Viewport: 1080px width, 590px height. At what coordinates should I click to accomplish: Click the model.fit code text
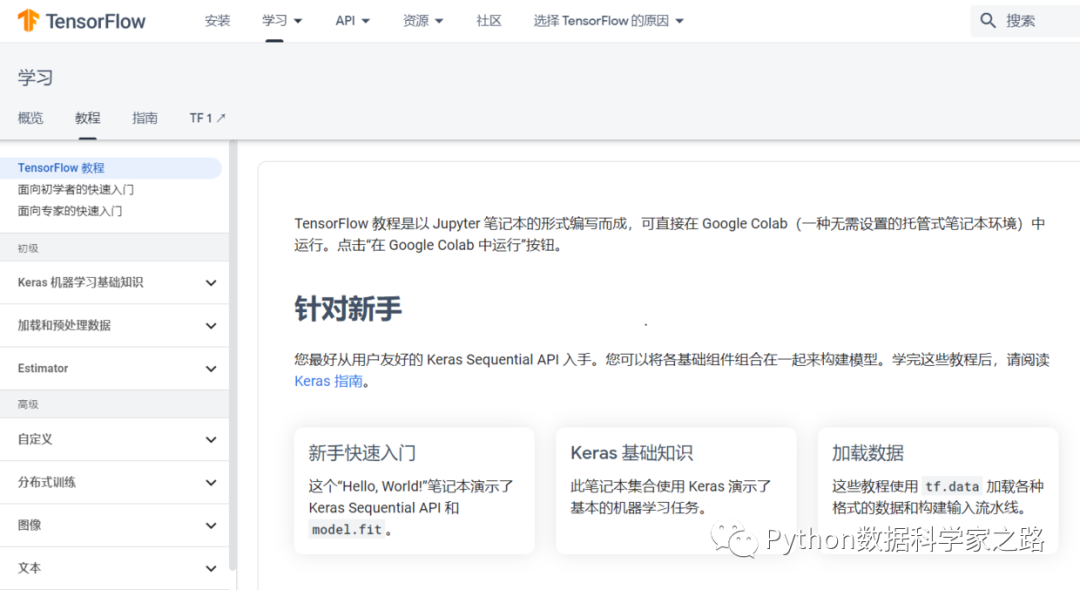click(x=346, y=529)
